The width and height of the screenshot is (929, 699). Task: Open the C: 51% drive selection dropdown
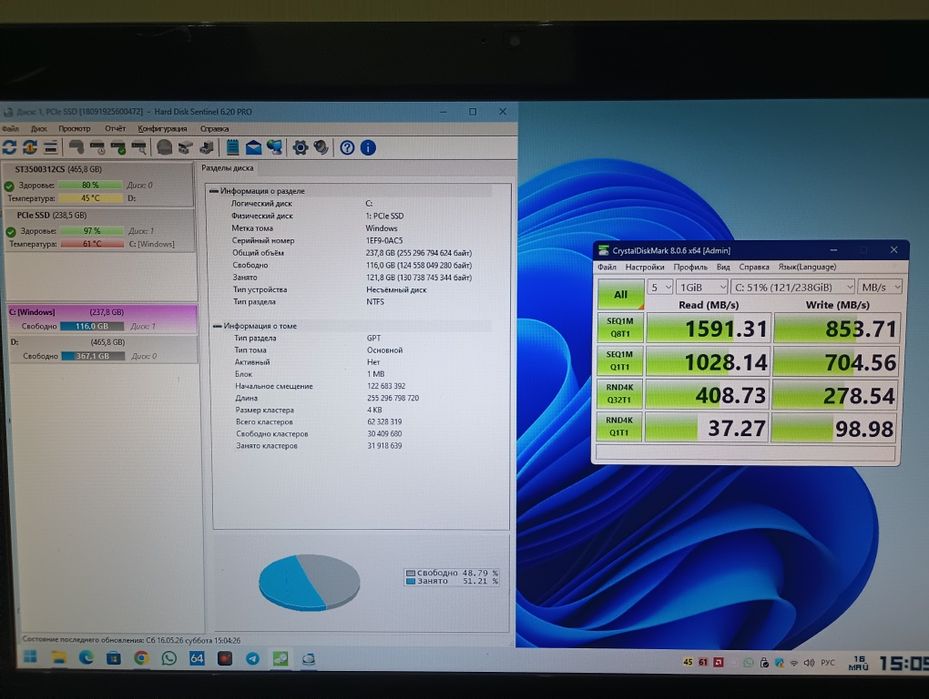(x=793, y=287)
